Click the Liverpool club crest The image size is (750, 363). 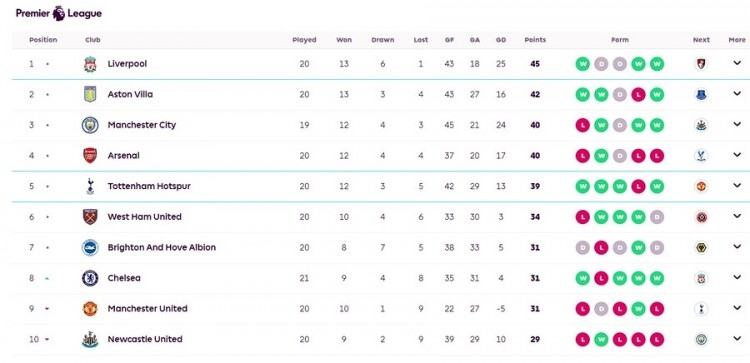coord(90,64)
